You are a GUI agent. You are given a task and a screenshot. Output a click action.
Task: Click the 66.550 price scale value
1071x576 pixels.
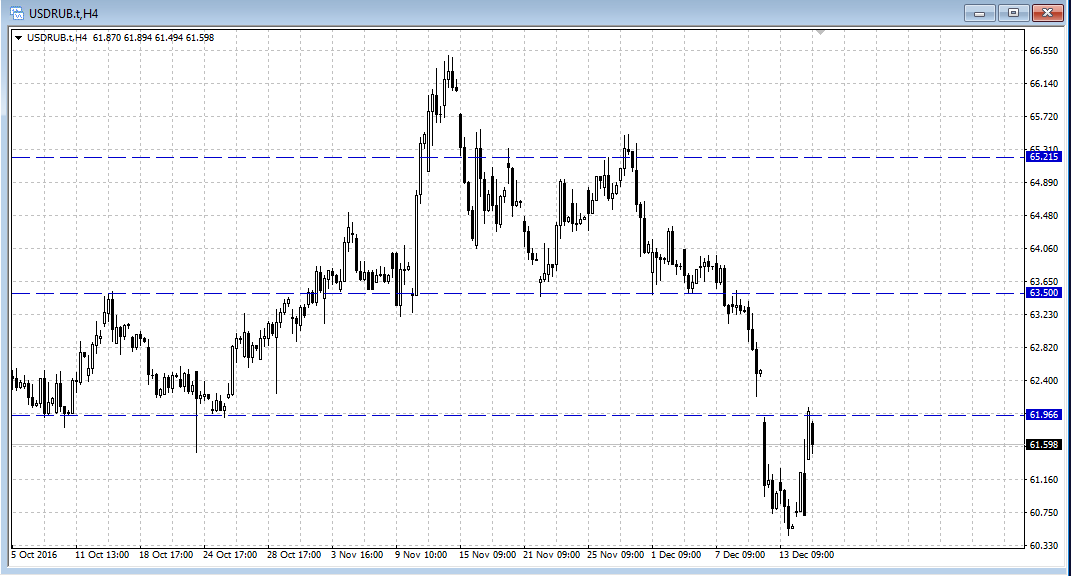[1044, 51]
